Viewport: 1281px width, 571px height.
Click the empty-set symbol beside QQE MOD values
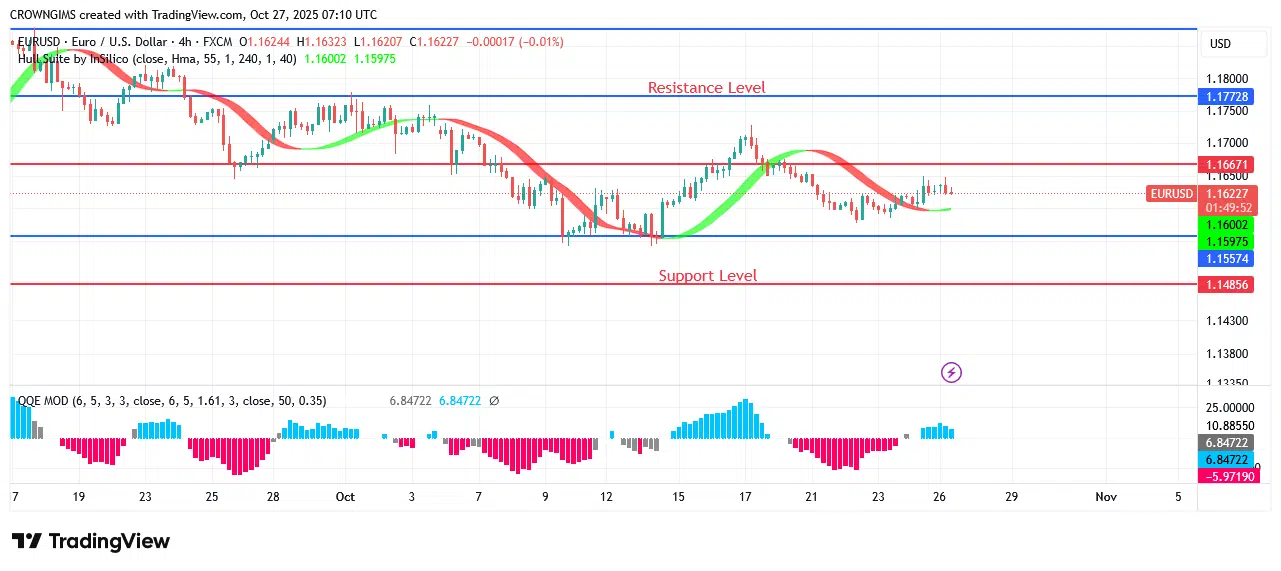click(x=494, y=401)
